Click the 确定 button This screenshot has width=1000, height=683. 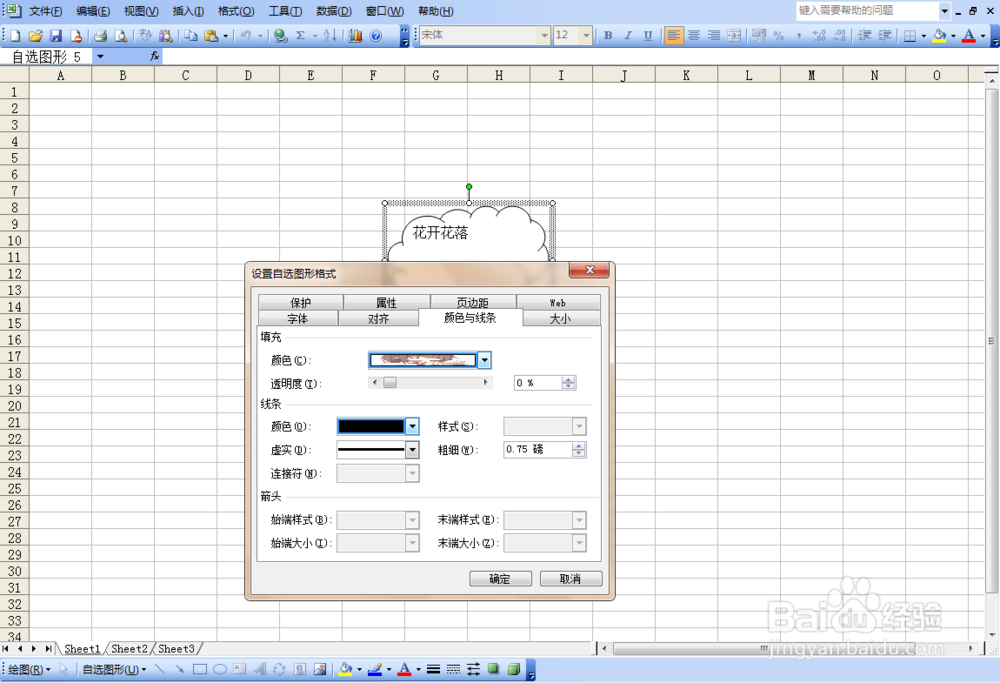point(500,578)
